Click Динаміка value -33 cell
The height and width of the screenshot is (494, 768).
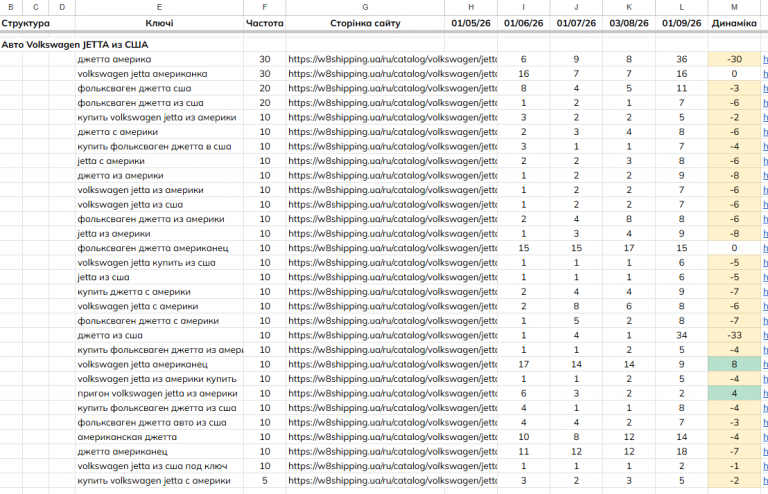[734, 335]
